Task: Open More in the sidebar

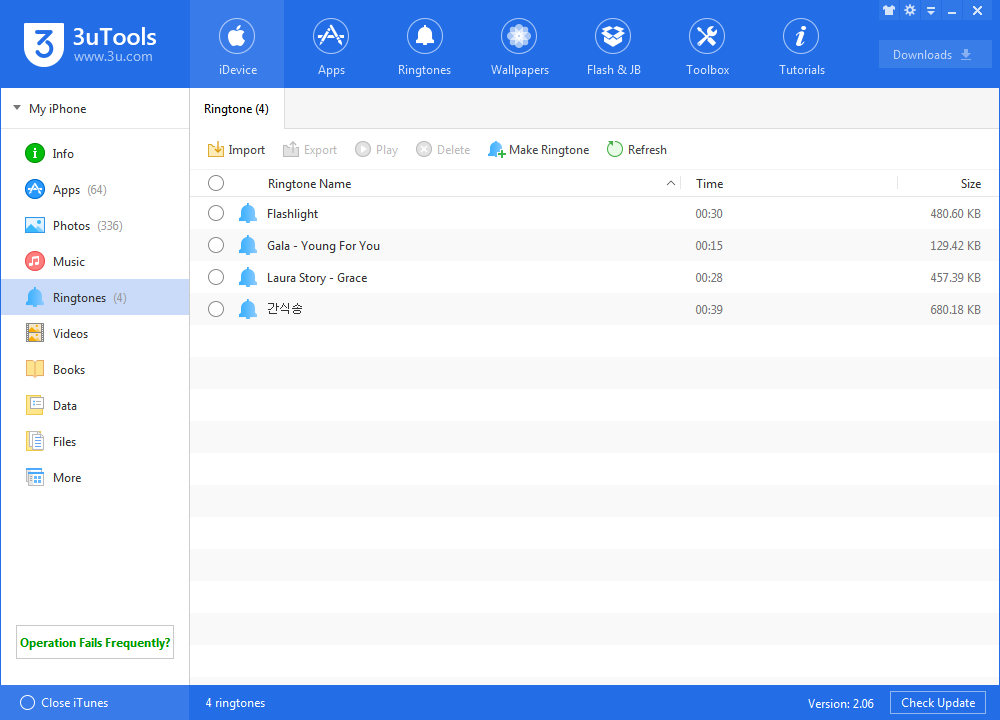Action: tap(96, 478)
